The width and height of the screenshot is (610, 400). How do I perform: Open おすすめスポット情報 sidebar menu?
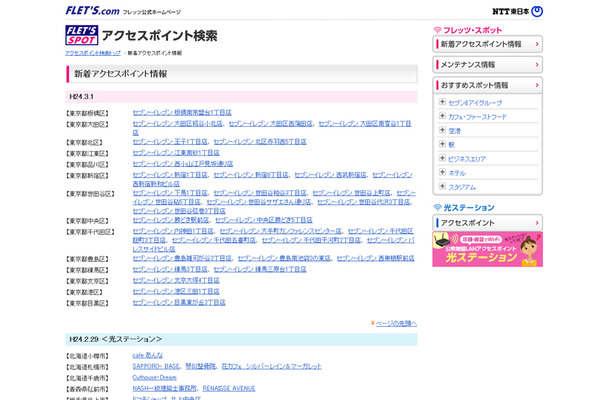click(x=487, y=85)
